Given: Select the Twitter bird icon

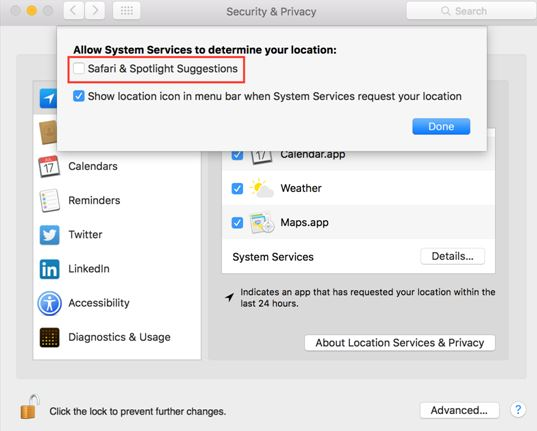Looking at the screenshot, I should tap(49, 235).
